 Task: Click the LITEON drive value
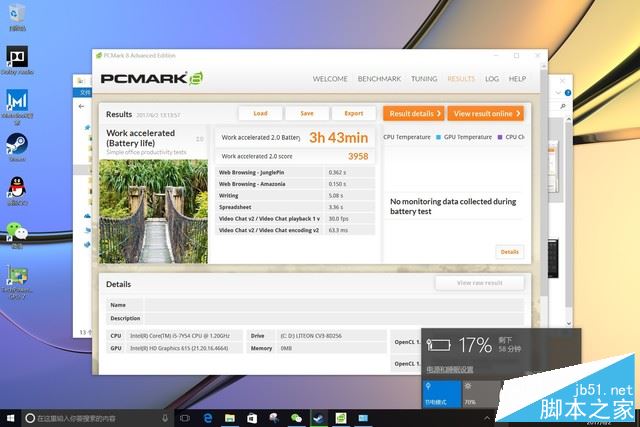(311, 336)
